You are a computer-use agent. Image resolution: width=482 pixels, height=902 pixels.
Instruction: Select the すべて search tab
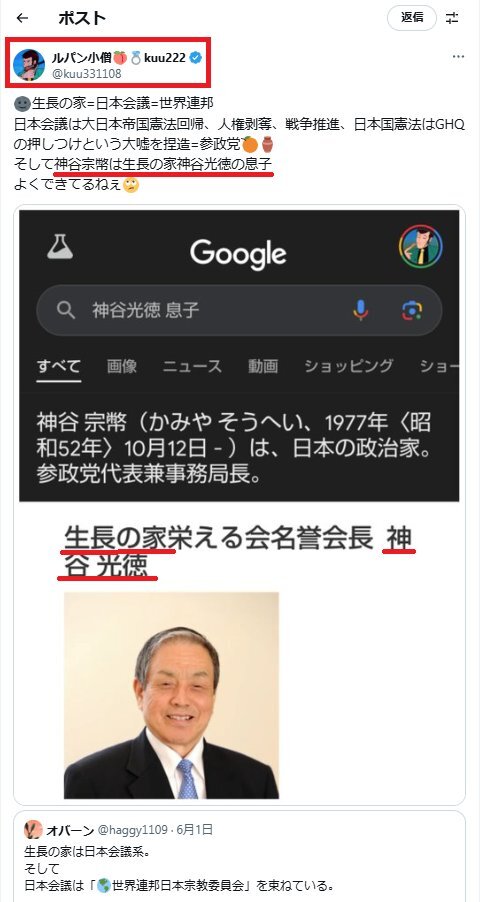coord(59,366)
